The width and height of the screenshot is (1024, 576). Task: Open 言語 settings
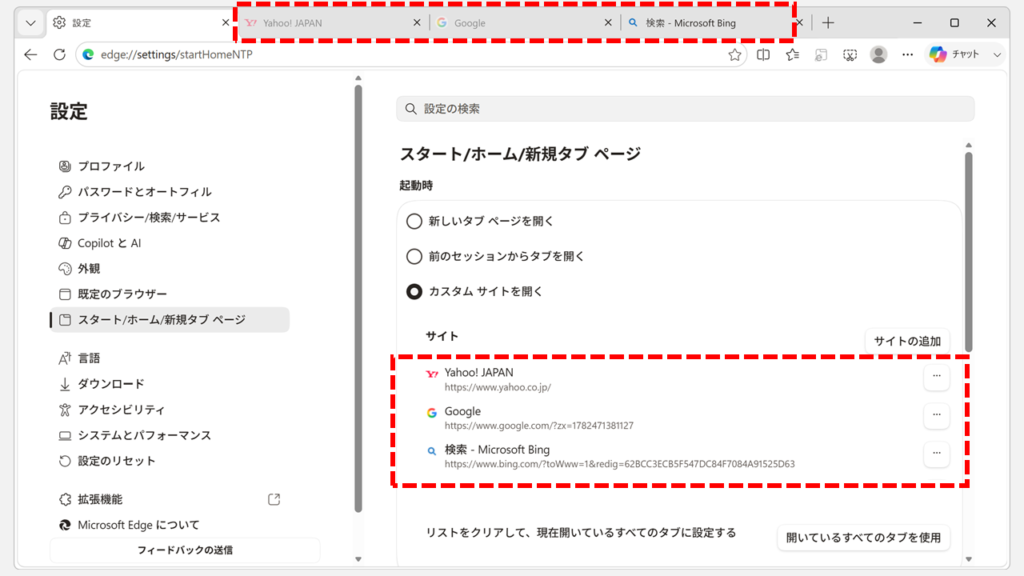170,358
